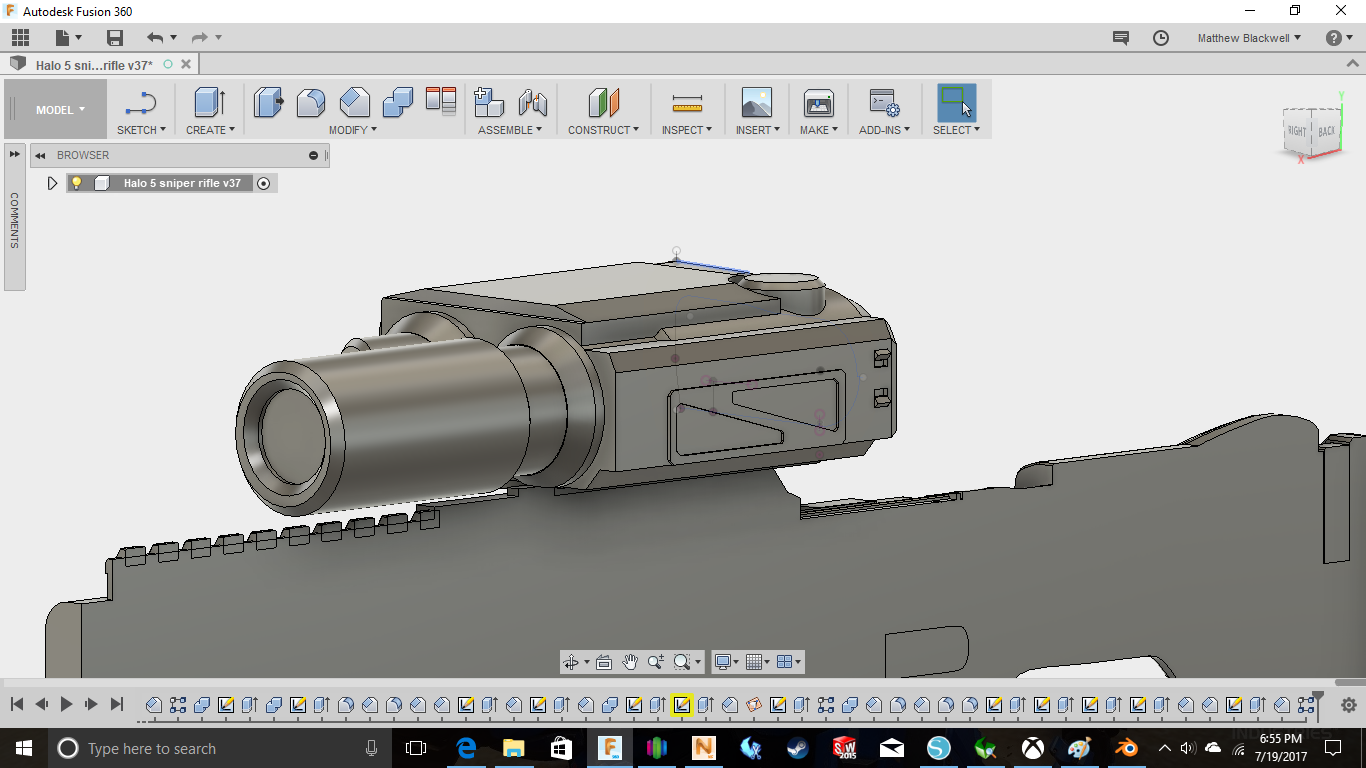The image size is (1366, 768).
Task: Click the Create Sketch tool icon
Action: tap(141, 102)
